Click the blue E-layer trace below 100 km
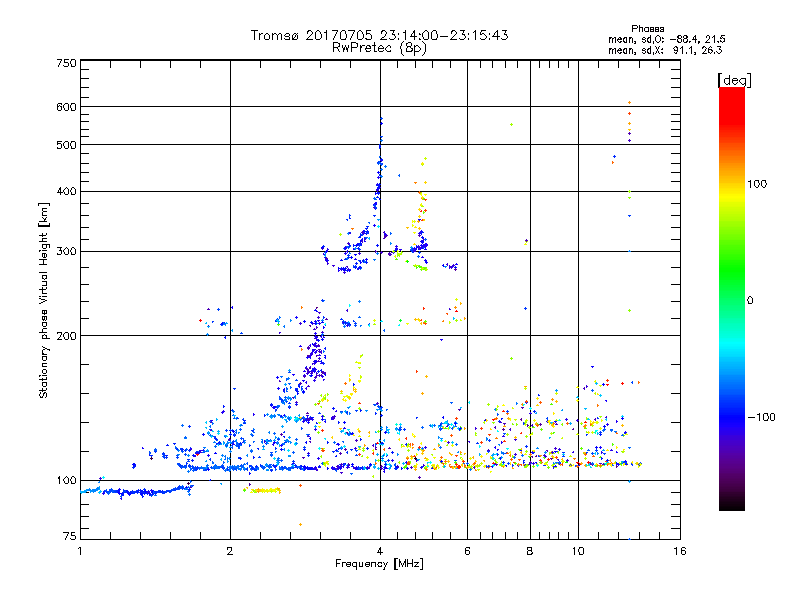Viewport: 800px width, 600px height. (x=138, y=492)
